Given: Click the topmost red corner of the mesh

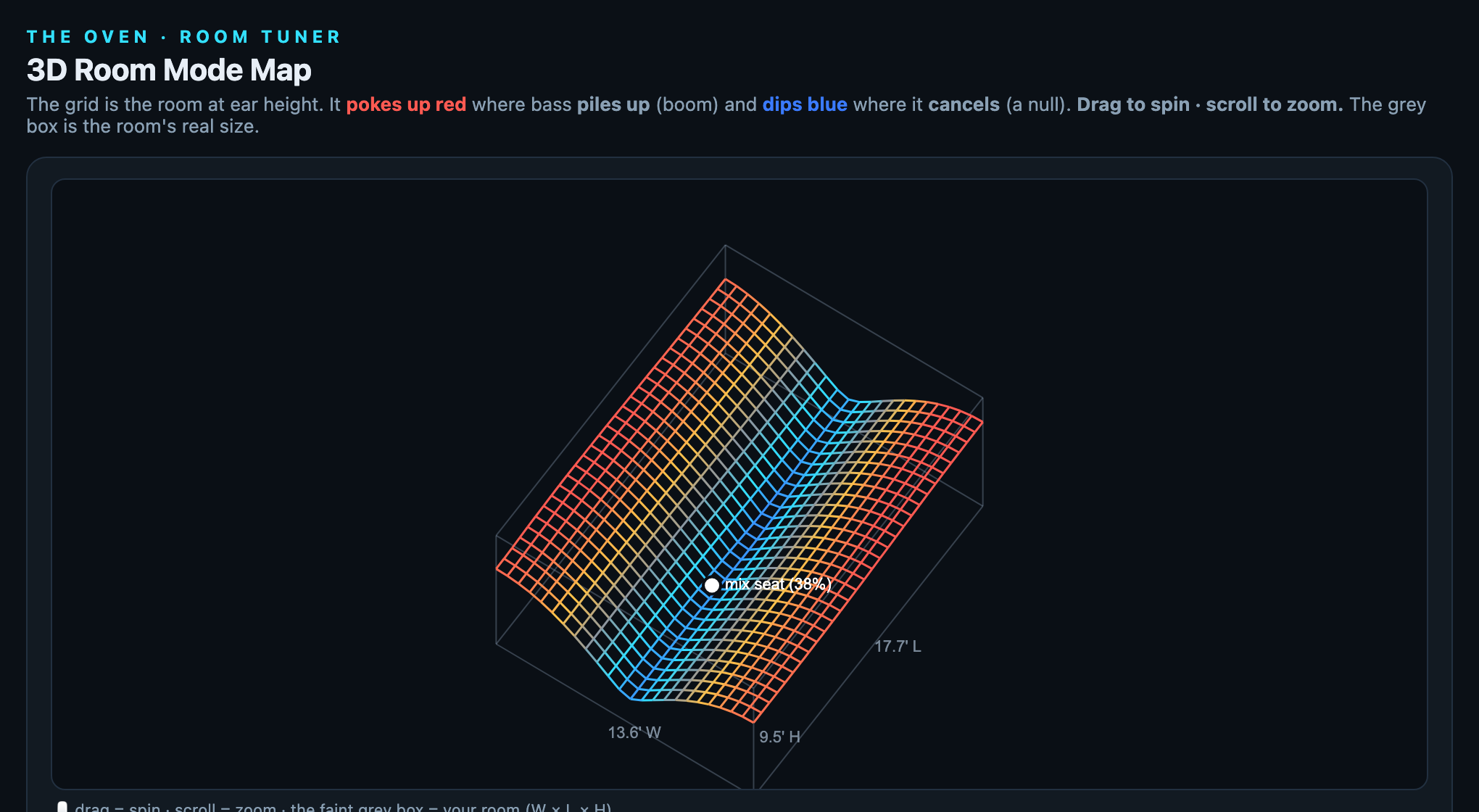Looking at the screenshot, I should click(x=725, y=279).
